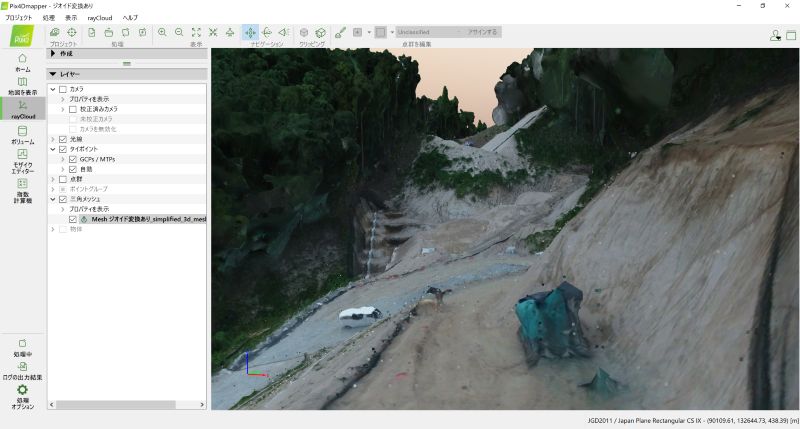The width and height of the screenshot is (800, 429).
Task: Open the 処理 menu
Action: pos(48,18)
